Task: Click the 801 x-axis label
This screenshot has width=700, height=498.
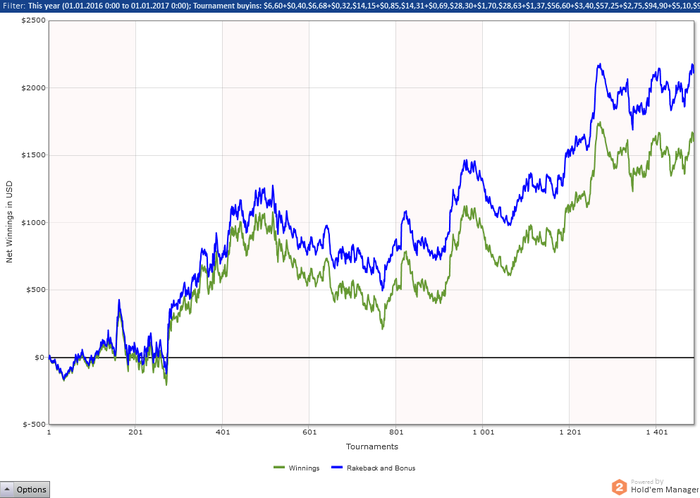Action: pos(396,432)
